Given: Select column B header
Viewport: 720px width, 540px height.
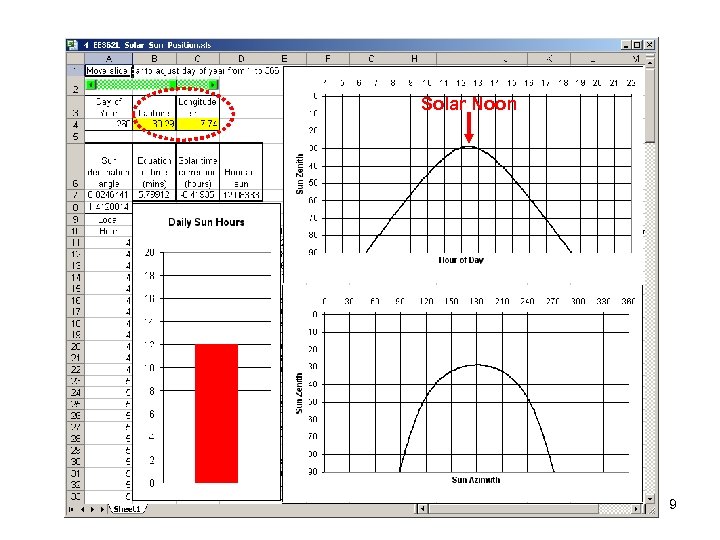Looking at the screenshot, I should point(154,59).
